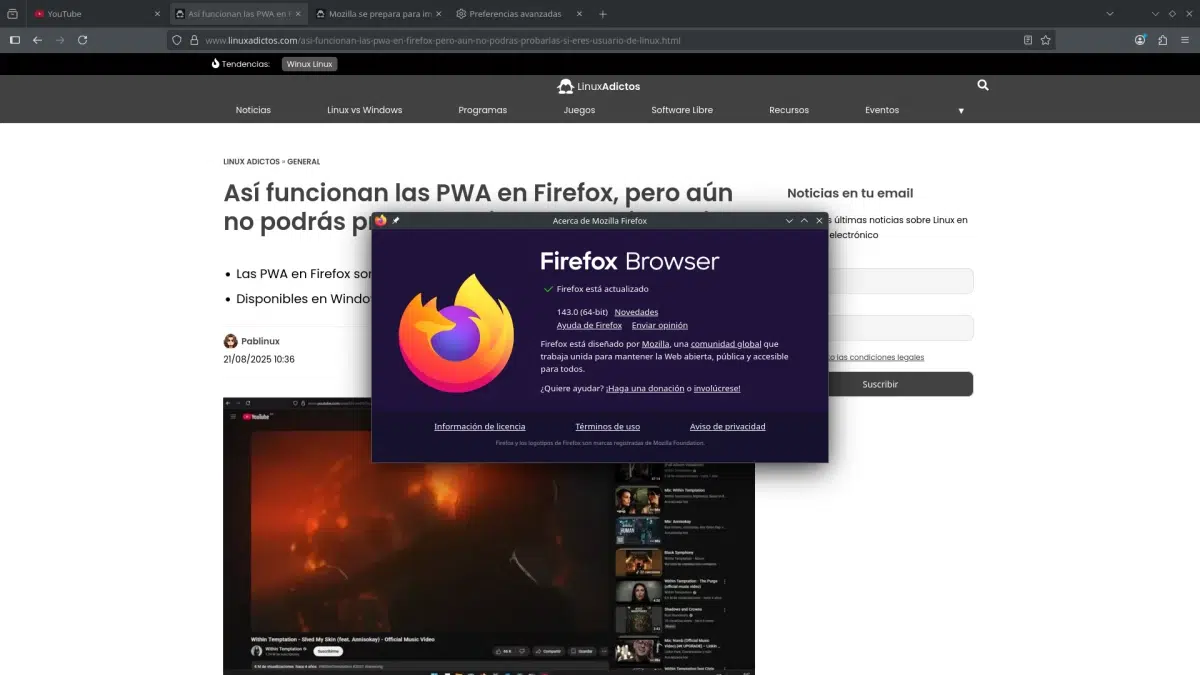Select Noticias in the site menu
The width and height of the screenshot is (1200, 675).
coord(253,110)
